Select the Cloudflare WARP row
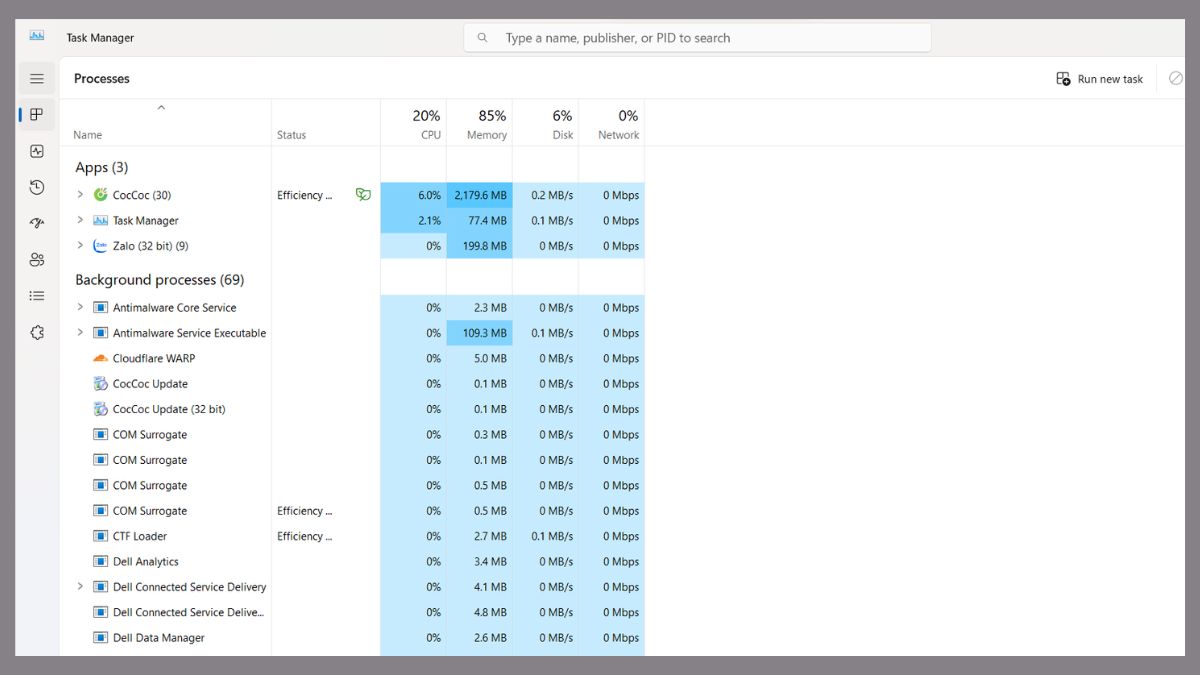Viewport: 1200px width, 675px height. pos(352,358)
